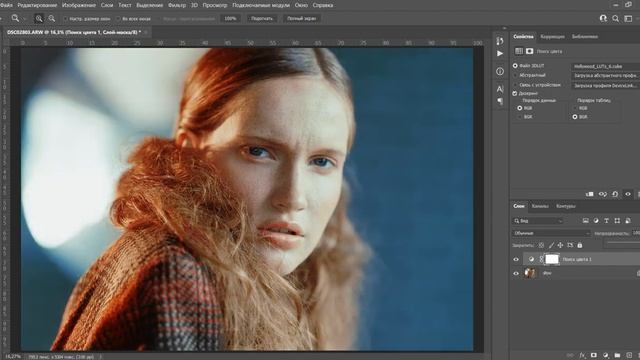Viewport: 640px width, 360px height.
Task: Select BGR under table order
Action: tap(575, 117)
